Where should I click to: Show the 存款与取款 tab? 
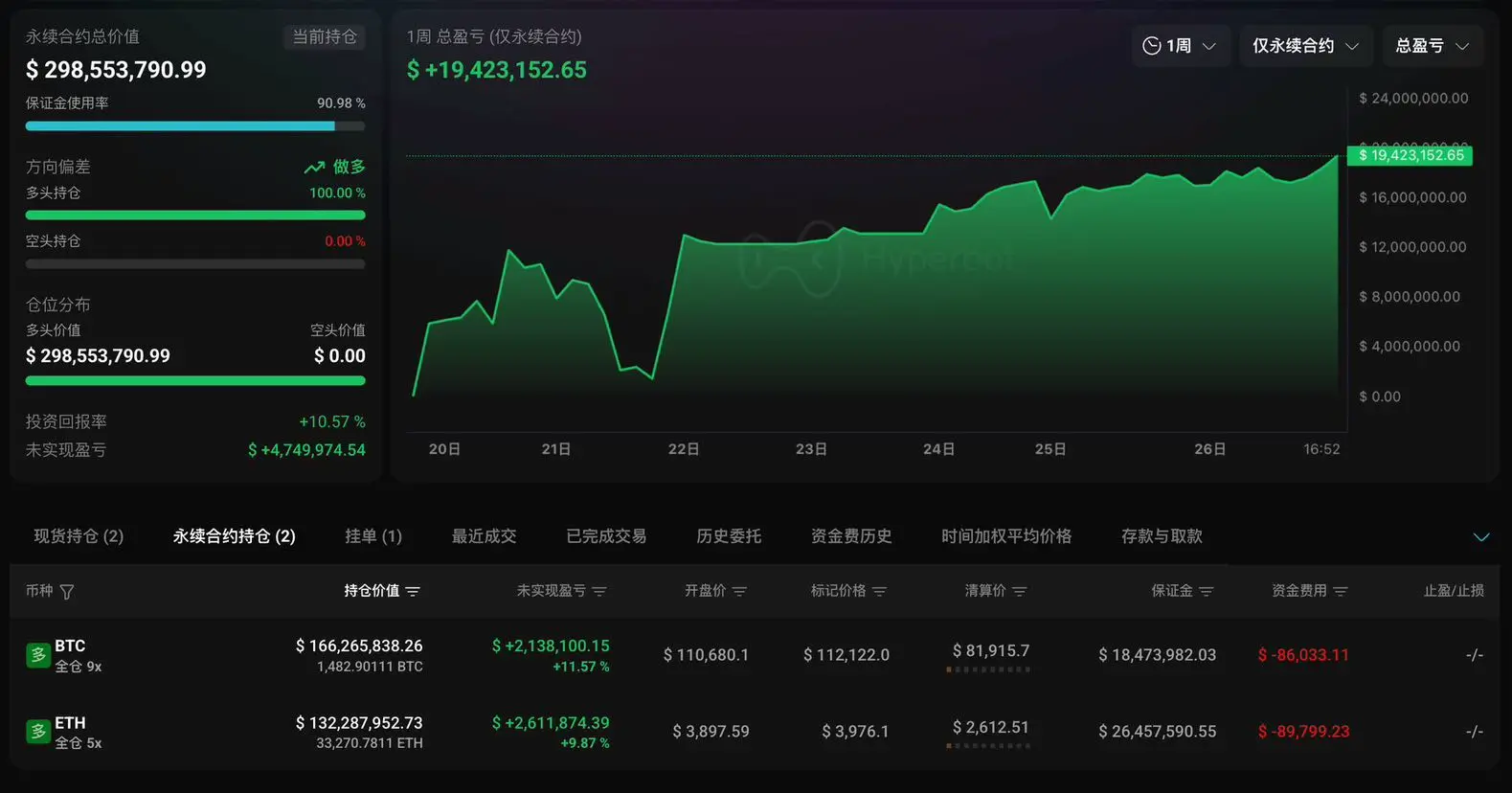pyautogui.click(x=1162, y=536)
